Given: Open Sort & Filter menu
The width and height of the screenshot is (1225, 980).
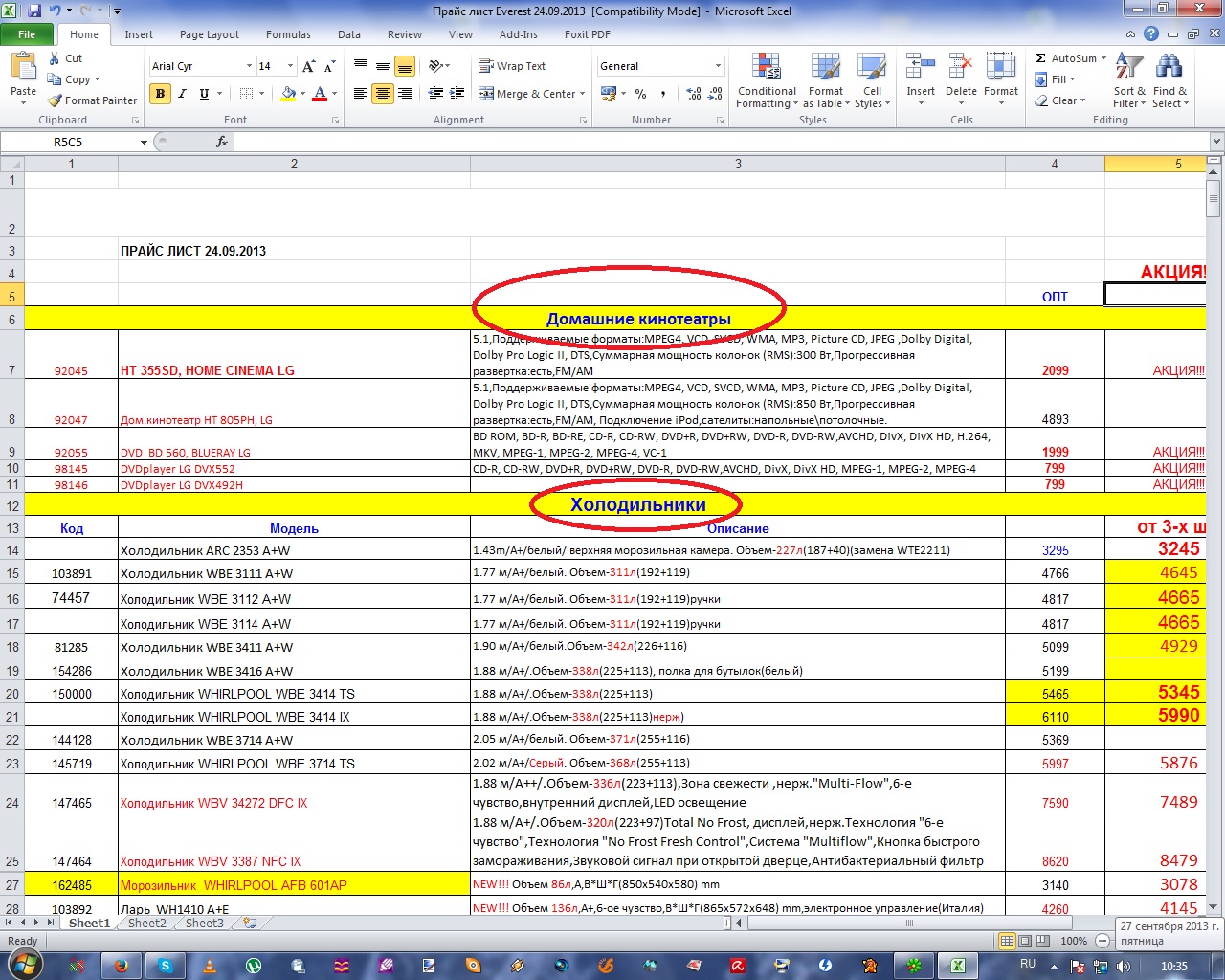Looking at the screenshot, I should [1129, 80].
